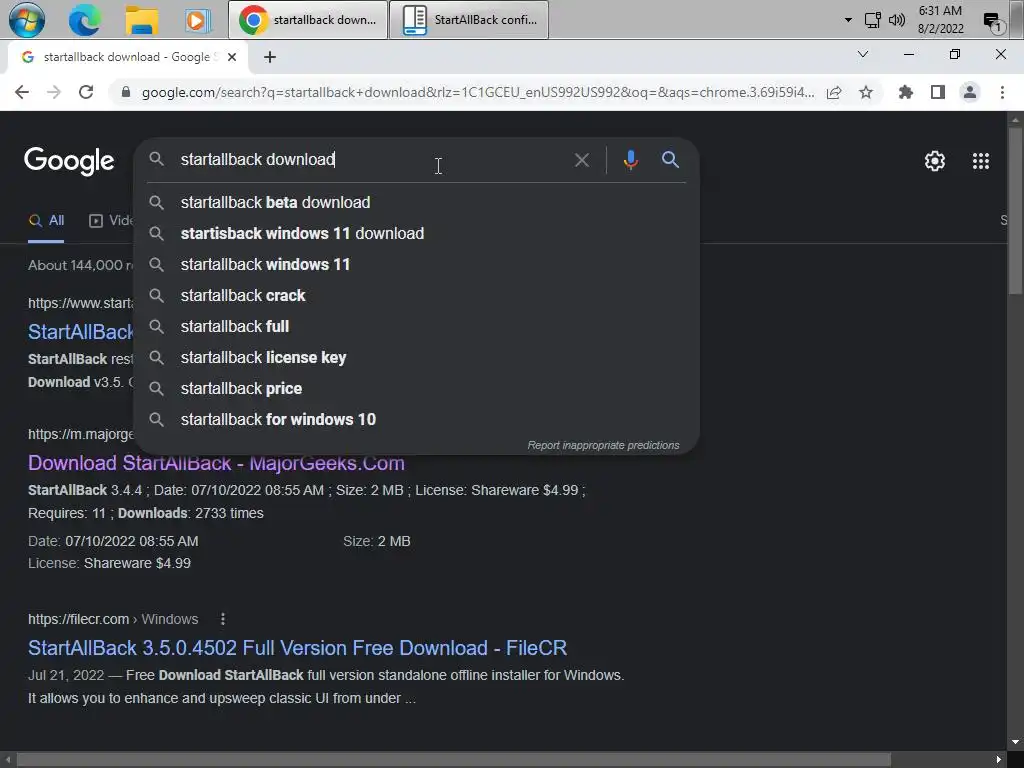
Task: Open the Chrome three-dot menu
Action: [1002, 92]
